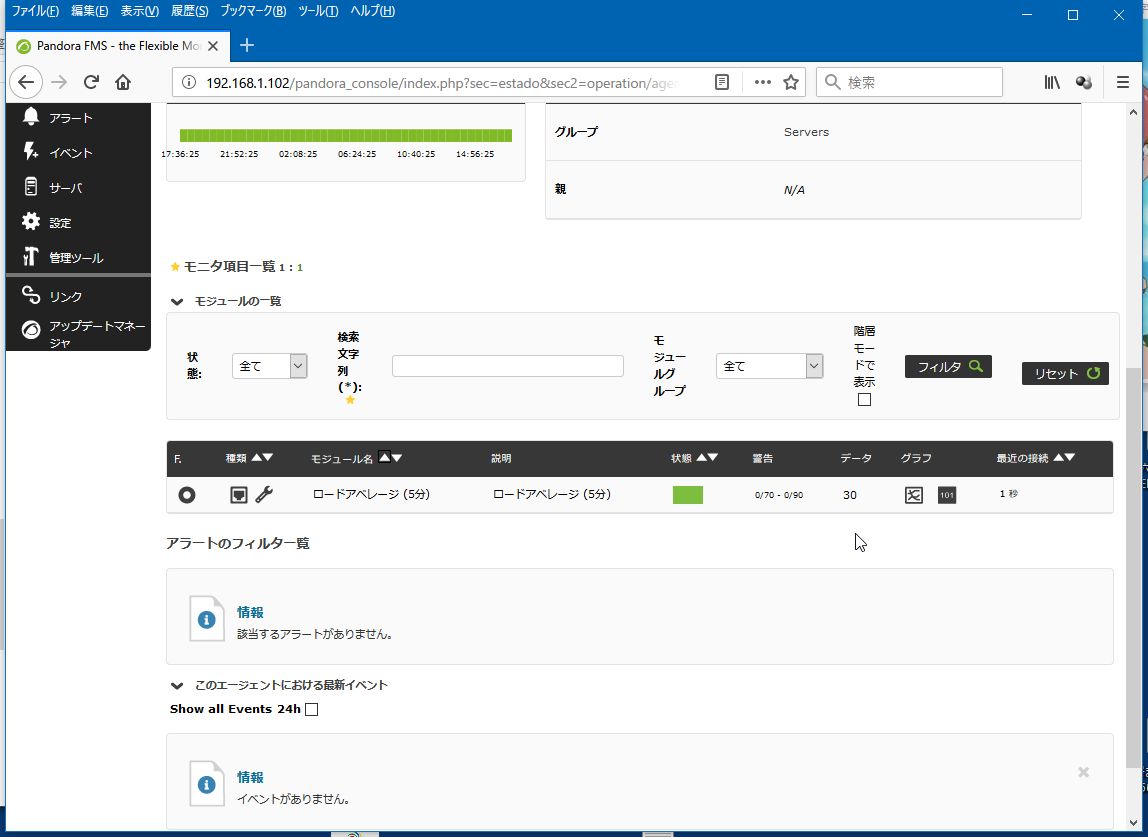Click the force-check circle icon in module row
1148x837 pixels.
tap(187, 495)
